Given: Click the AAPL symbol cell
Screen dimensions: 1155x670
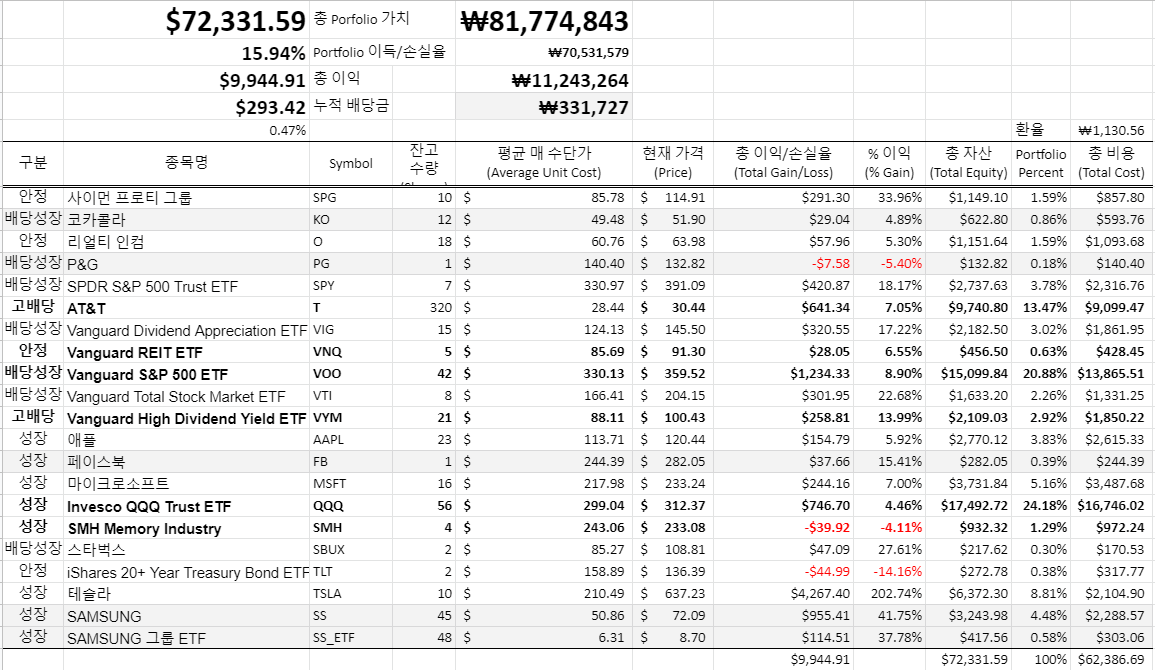Looking at the screenshot, I should (351, 440).
